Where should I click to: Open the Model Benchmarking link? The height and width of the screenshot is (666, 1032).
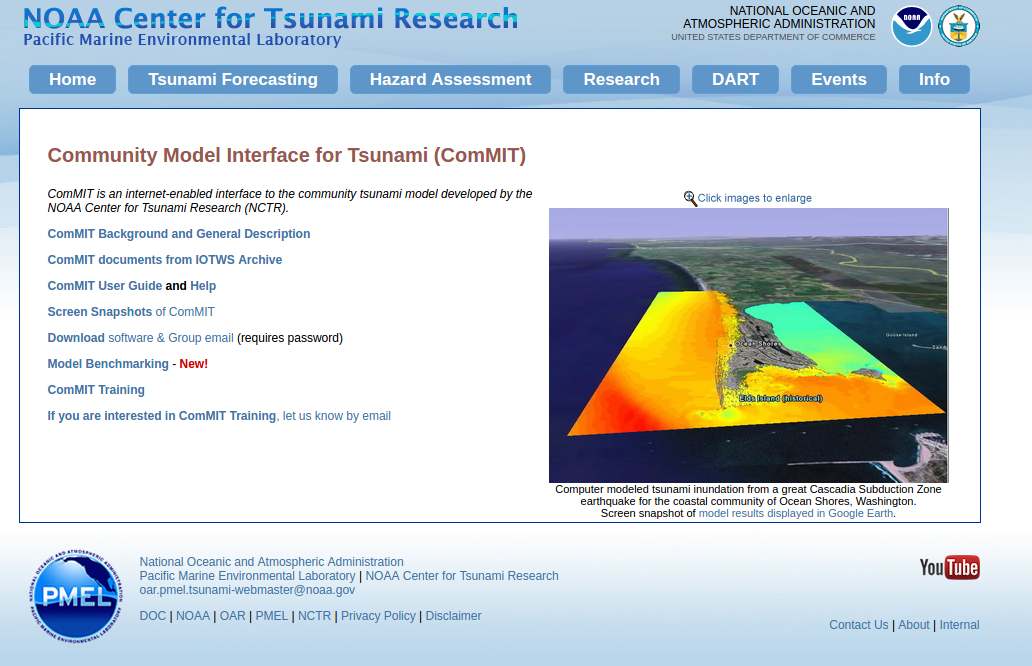[108, 364]
